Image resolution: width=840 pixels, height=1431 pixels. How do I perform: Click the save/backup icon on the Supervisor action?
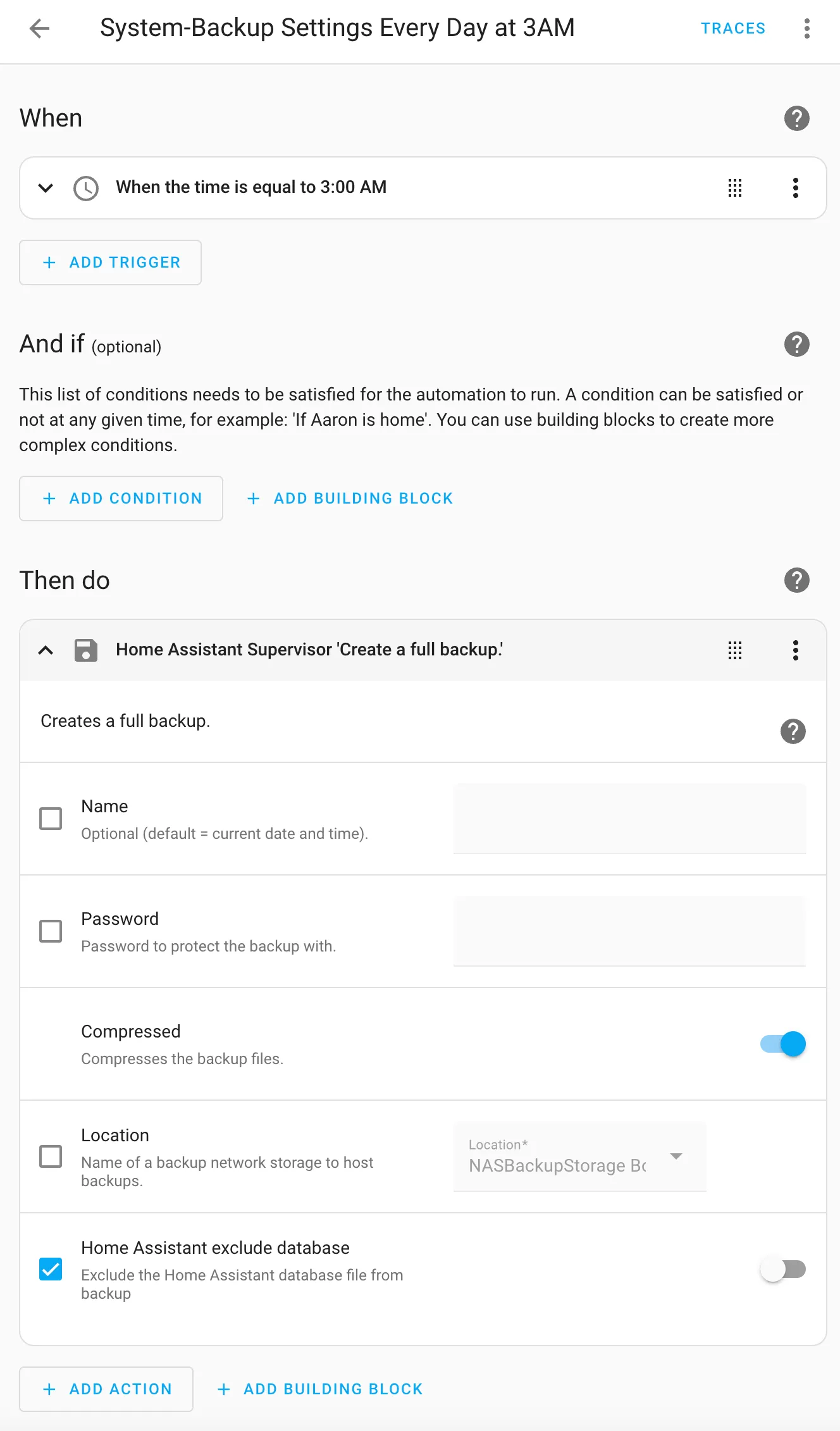[87, 650]
